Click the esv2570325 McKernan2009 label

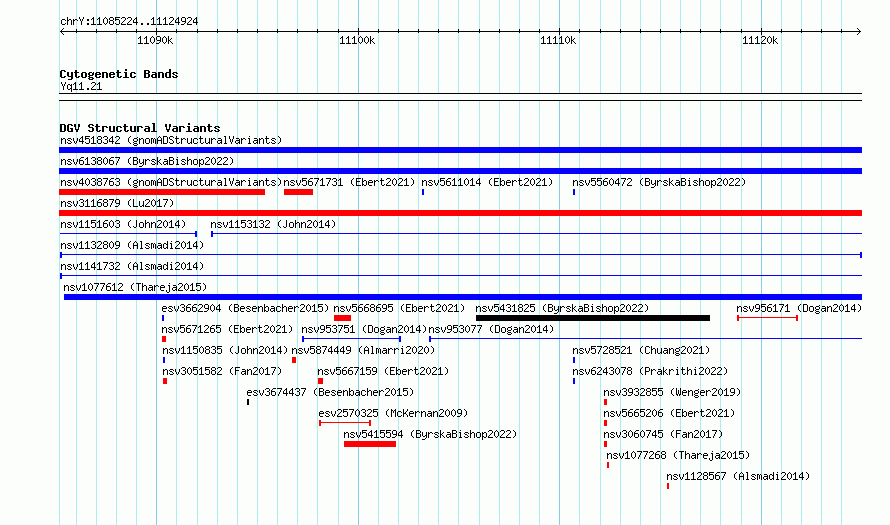[x=393, y=413]
